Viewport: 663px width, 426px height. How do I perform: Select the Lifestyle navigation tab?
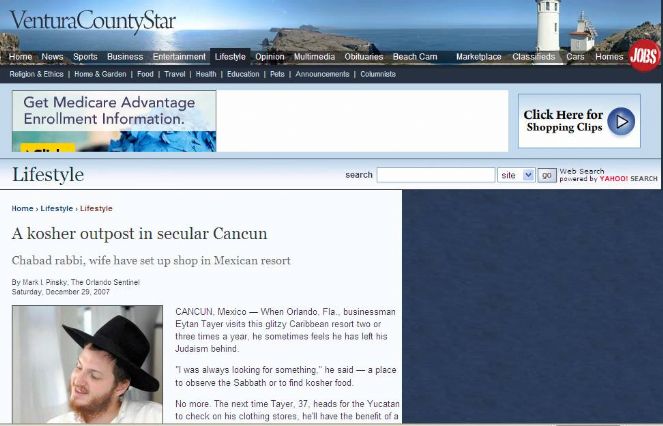[230, 57]
